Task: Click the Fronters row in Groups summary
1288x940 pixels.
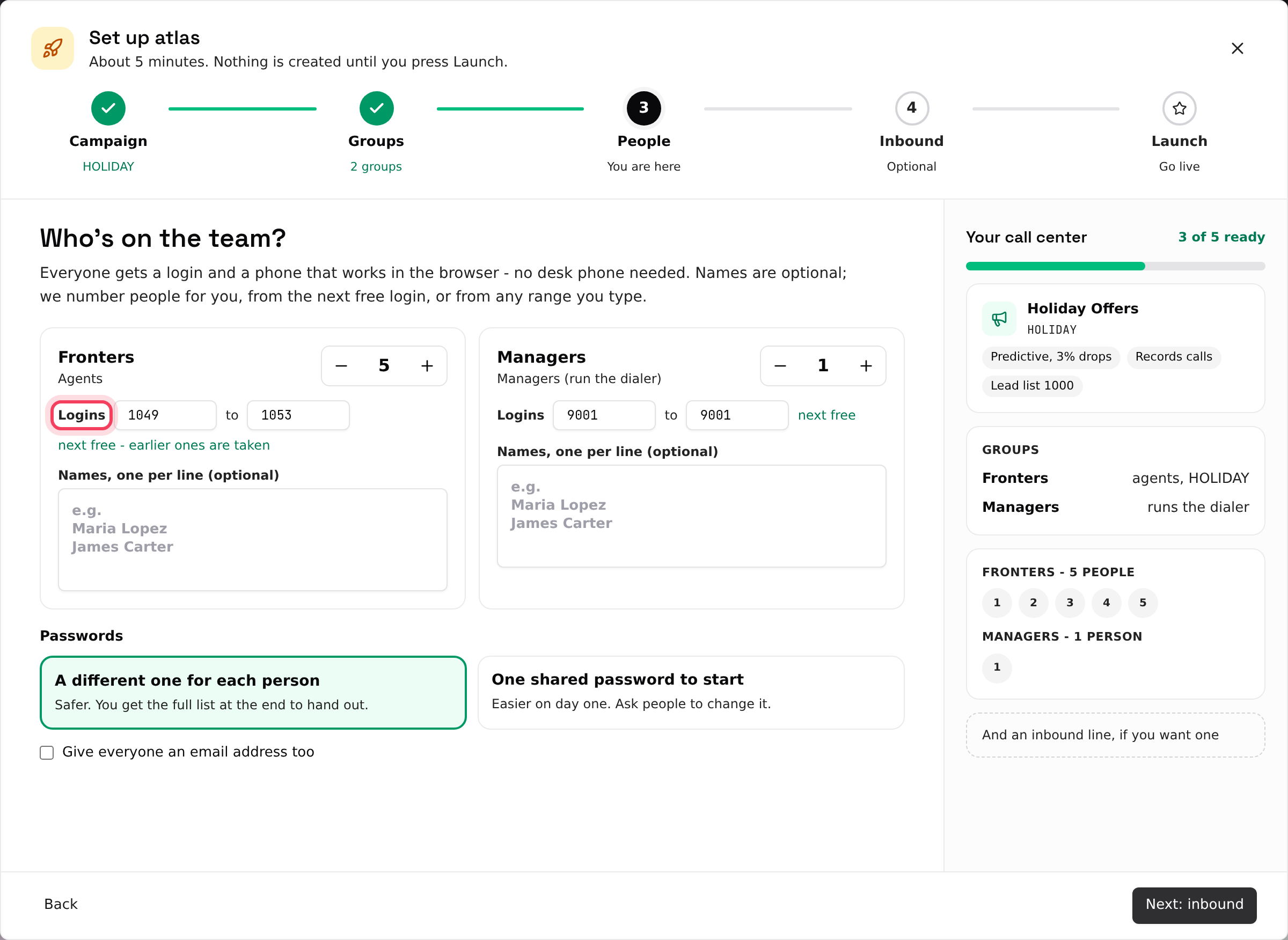Action: (x=1115, y=479)
